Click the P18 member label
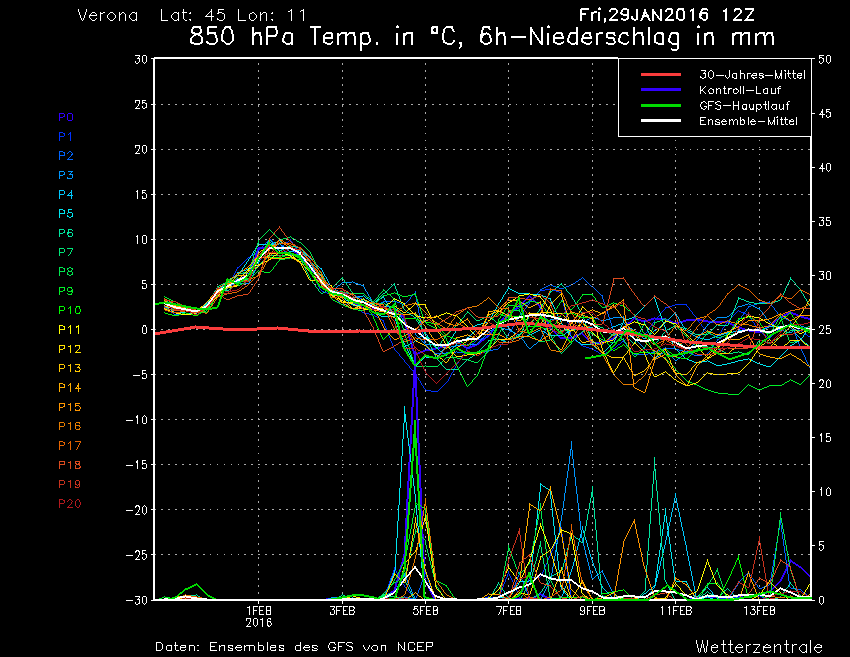This screenshot has width=850, height=657. tap(69, 465)
